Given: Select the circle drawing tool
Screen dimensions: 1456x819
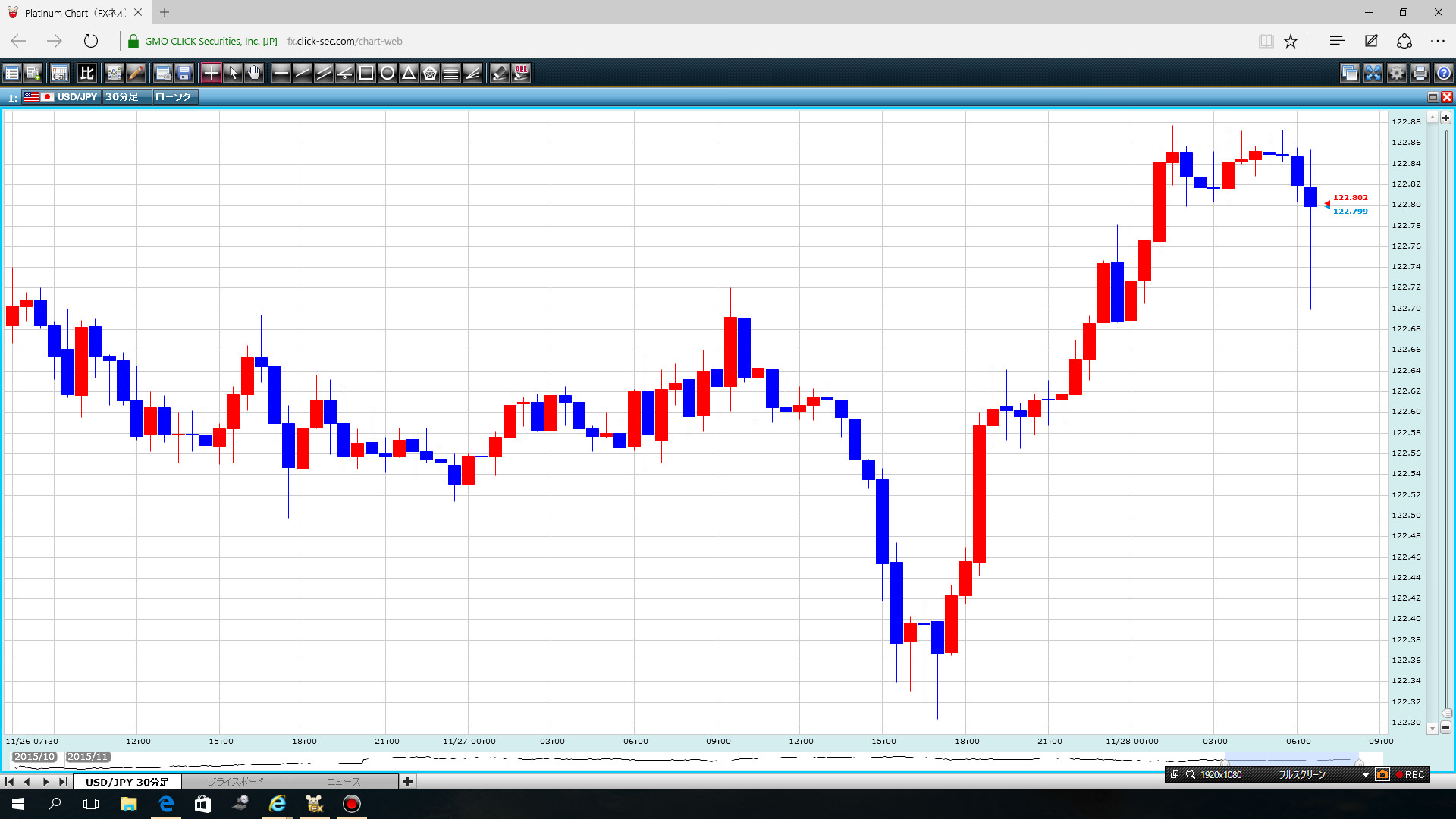Looking at the screenshot, I should [387, 73].
